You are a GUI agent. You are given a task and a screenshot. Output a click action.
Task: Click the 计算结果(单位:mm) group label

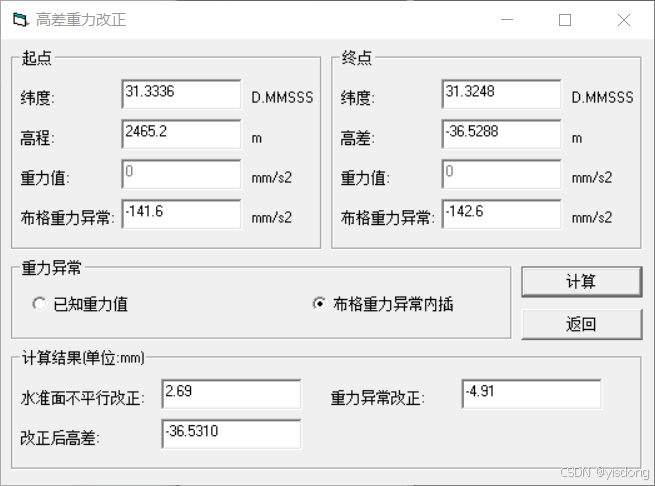(83, 358)
